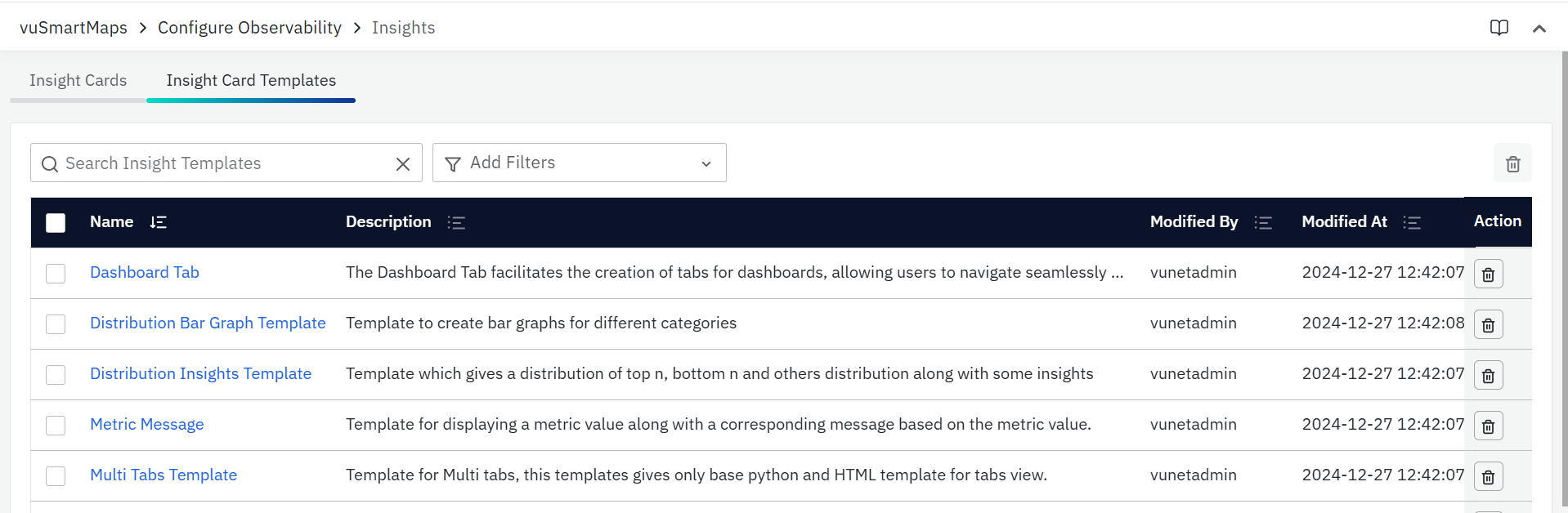Delete the Dashboard Tab template

point(1488,274)
